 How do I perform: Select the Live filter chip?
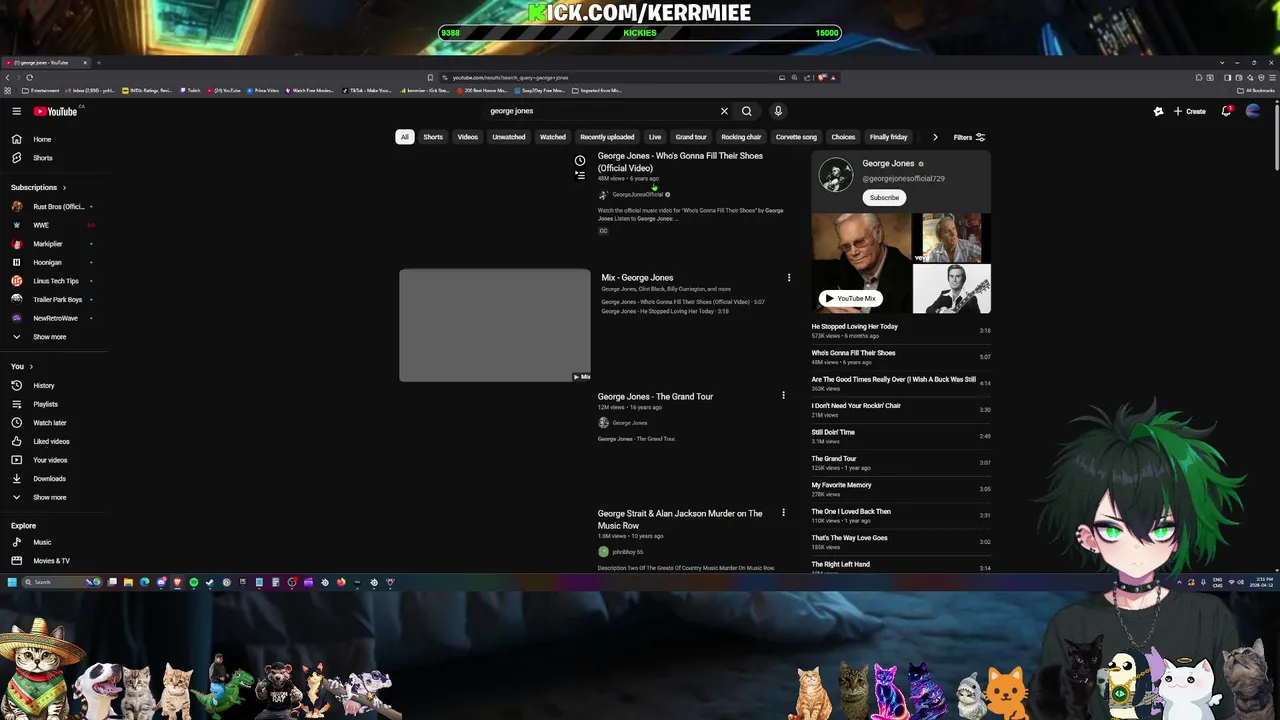[655, 137]
